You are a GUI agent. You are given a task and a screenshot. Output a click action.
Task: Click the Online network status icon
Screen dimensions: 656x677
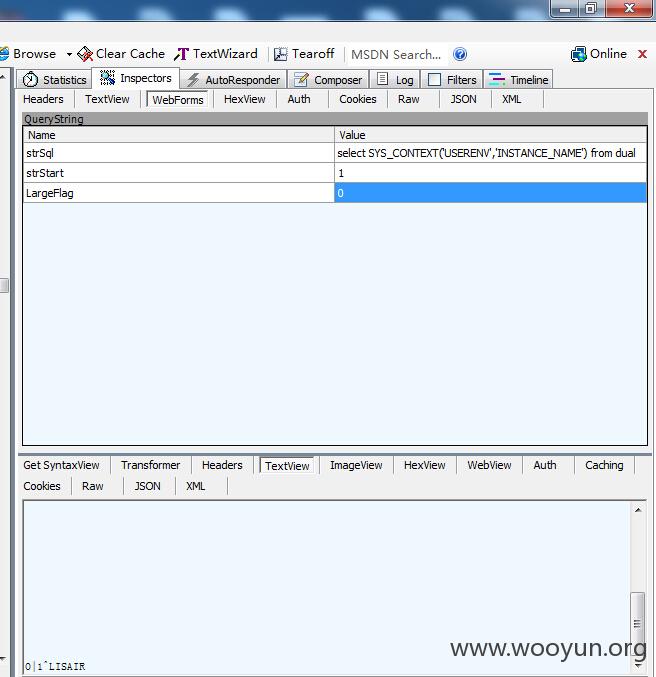pos(578,54)
